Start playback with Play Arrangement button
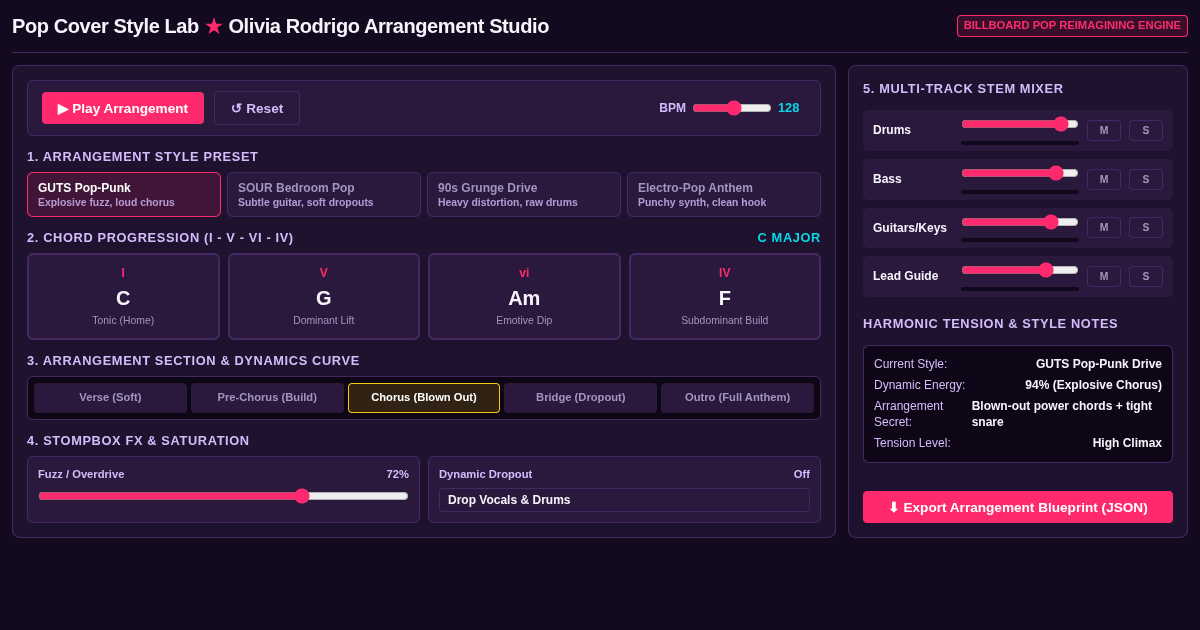 123,108
